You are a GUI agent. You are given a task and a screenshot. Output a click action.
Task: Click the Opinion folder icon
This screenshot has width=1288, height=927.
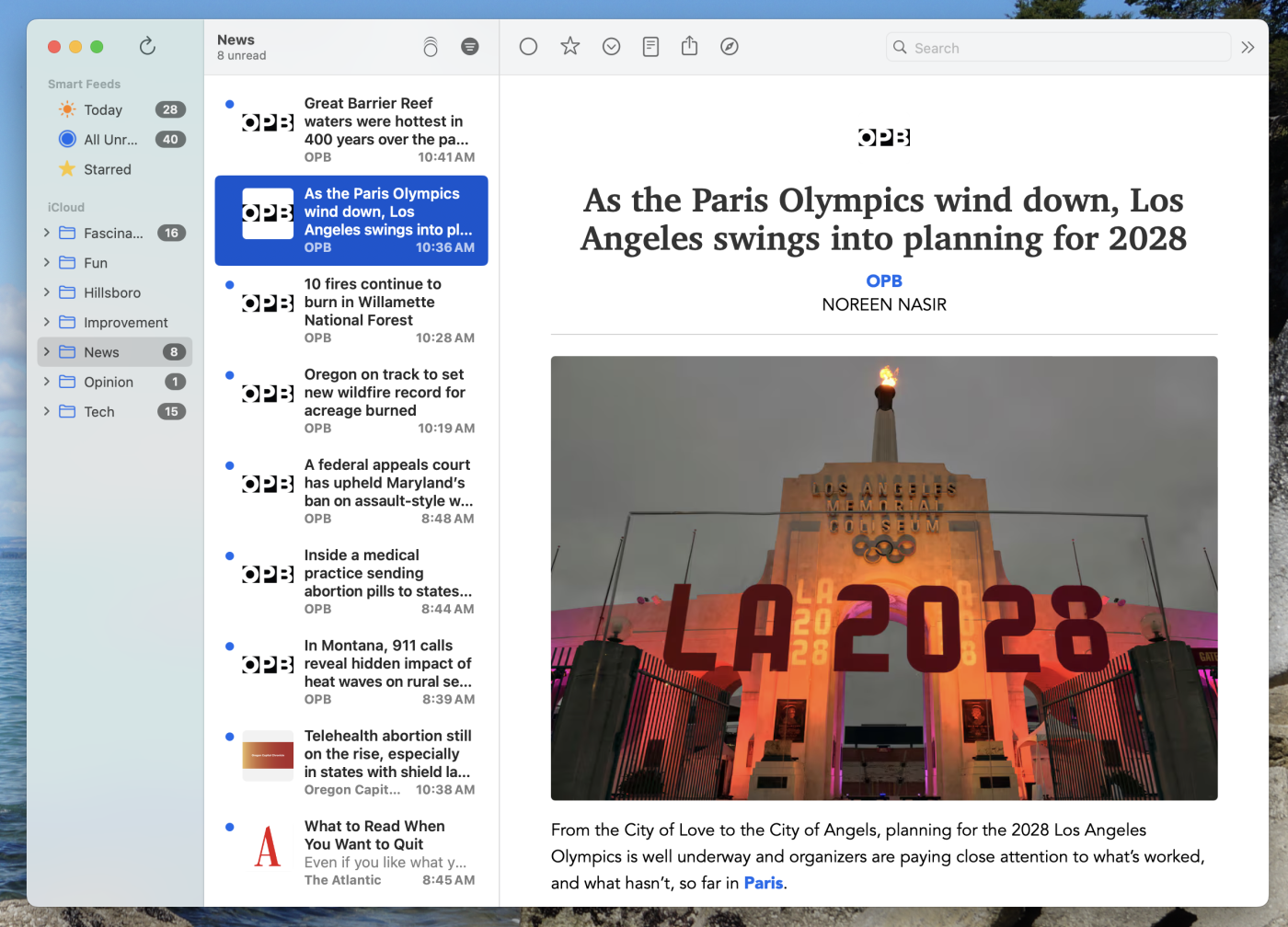click(67, 382)
